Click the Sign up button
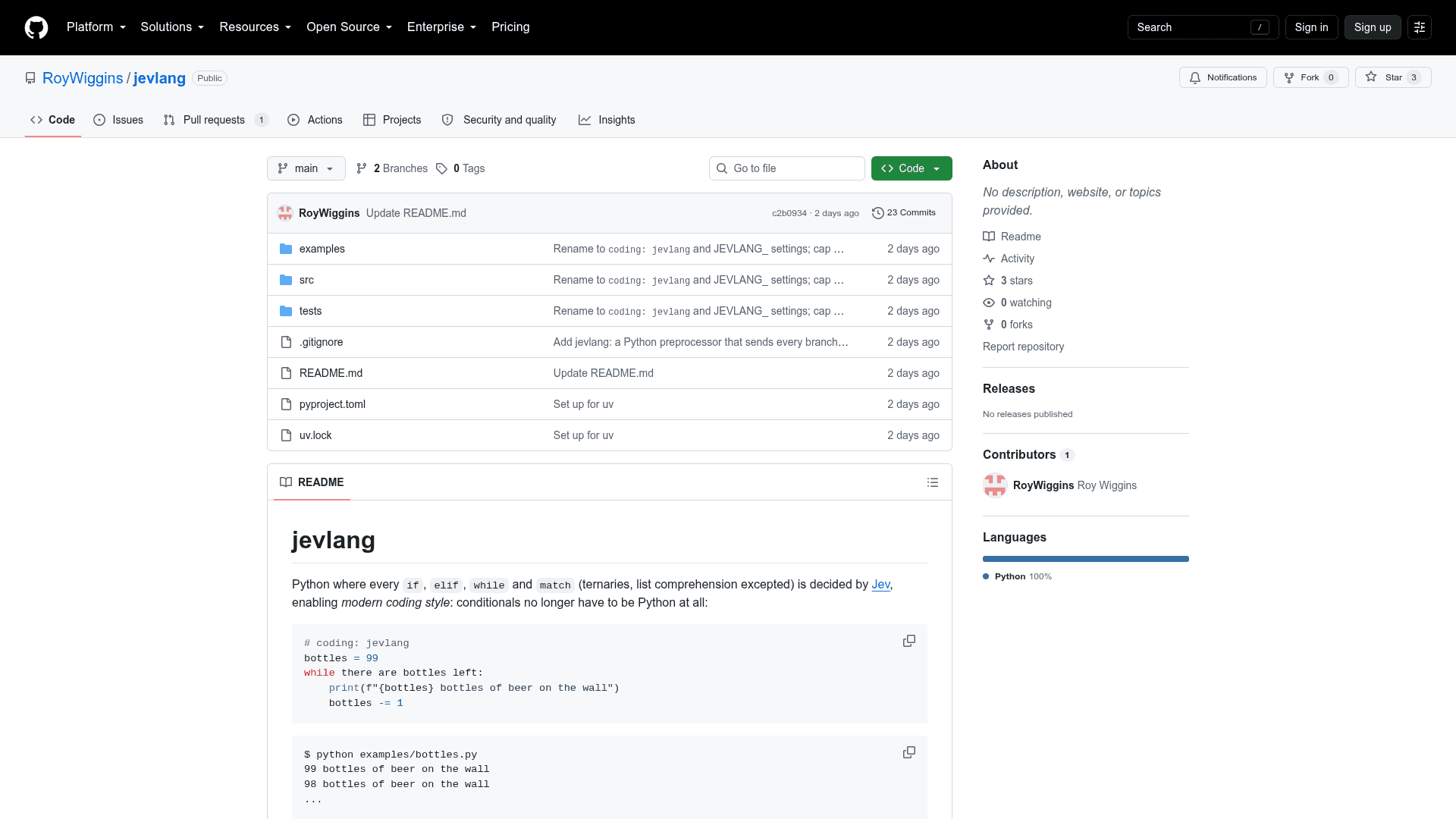Image resolution: width=1456 pixels, height=819 pixels. coord(1373,27)
